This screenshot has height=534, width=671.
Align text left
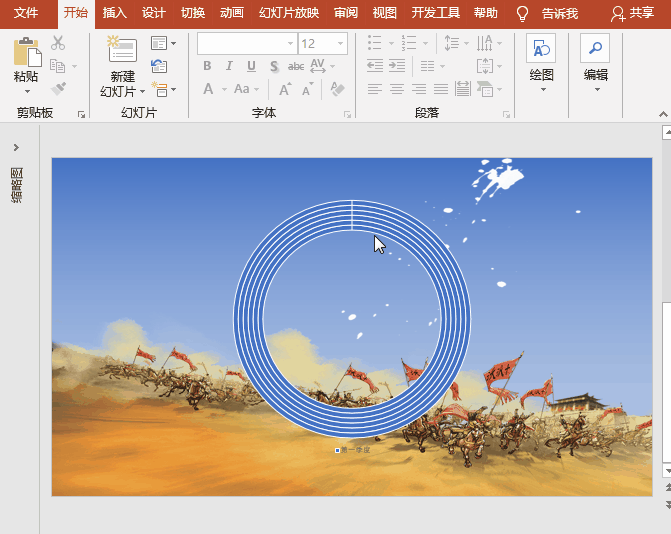[x=375, y=89]
